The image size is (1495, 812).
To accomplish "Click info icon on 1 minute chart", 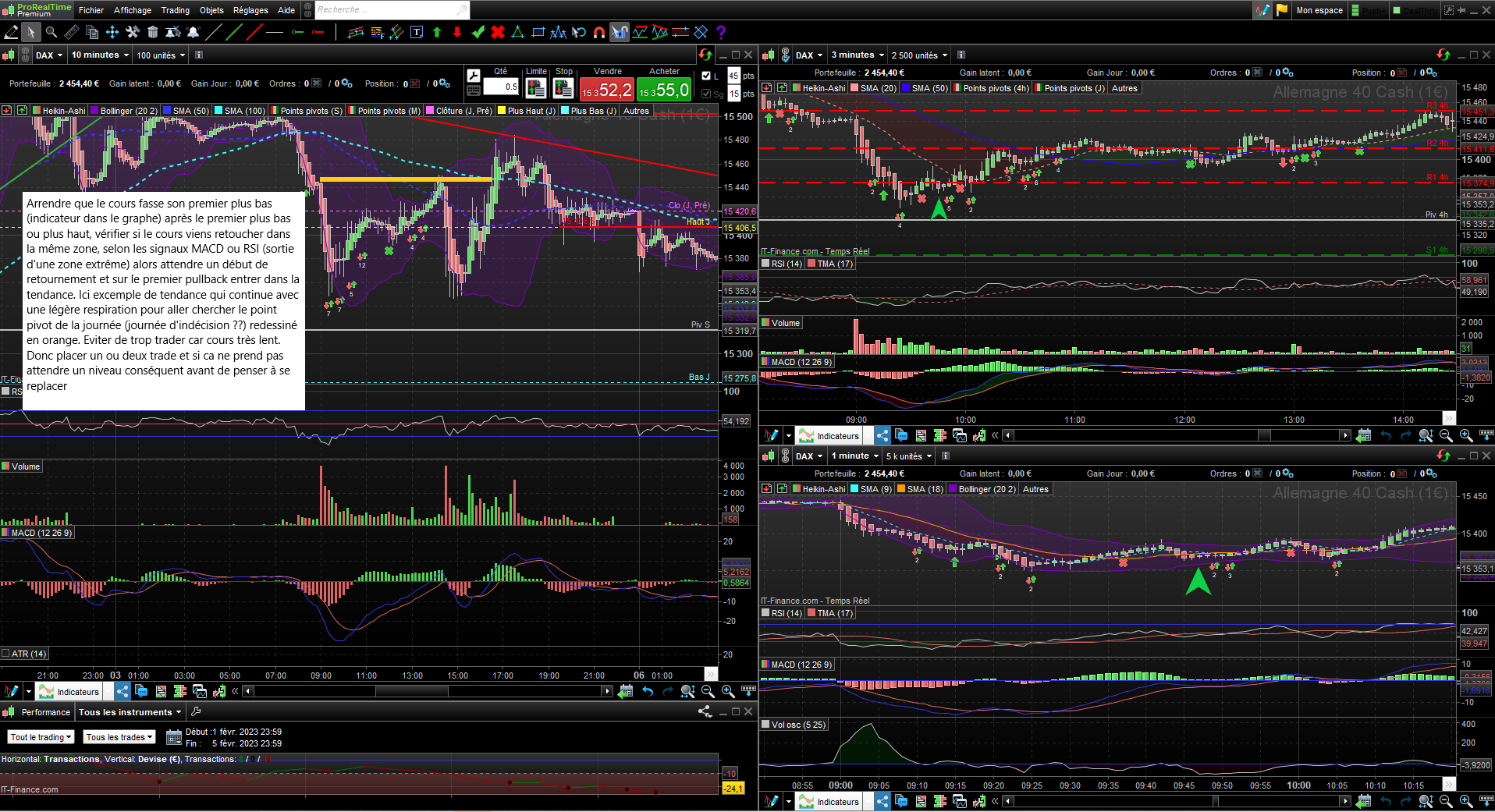I will 946,456.
